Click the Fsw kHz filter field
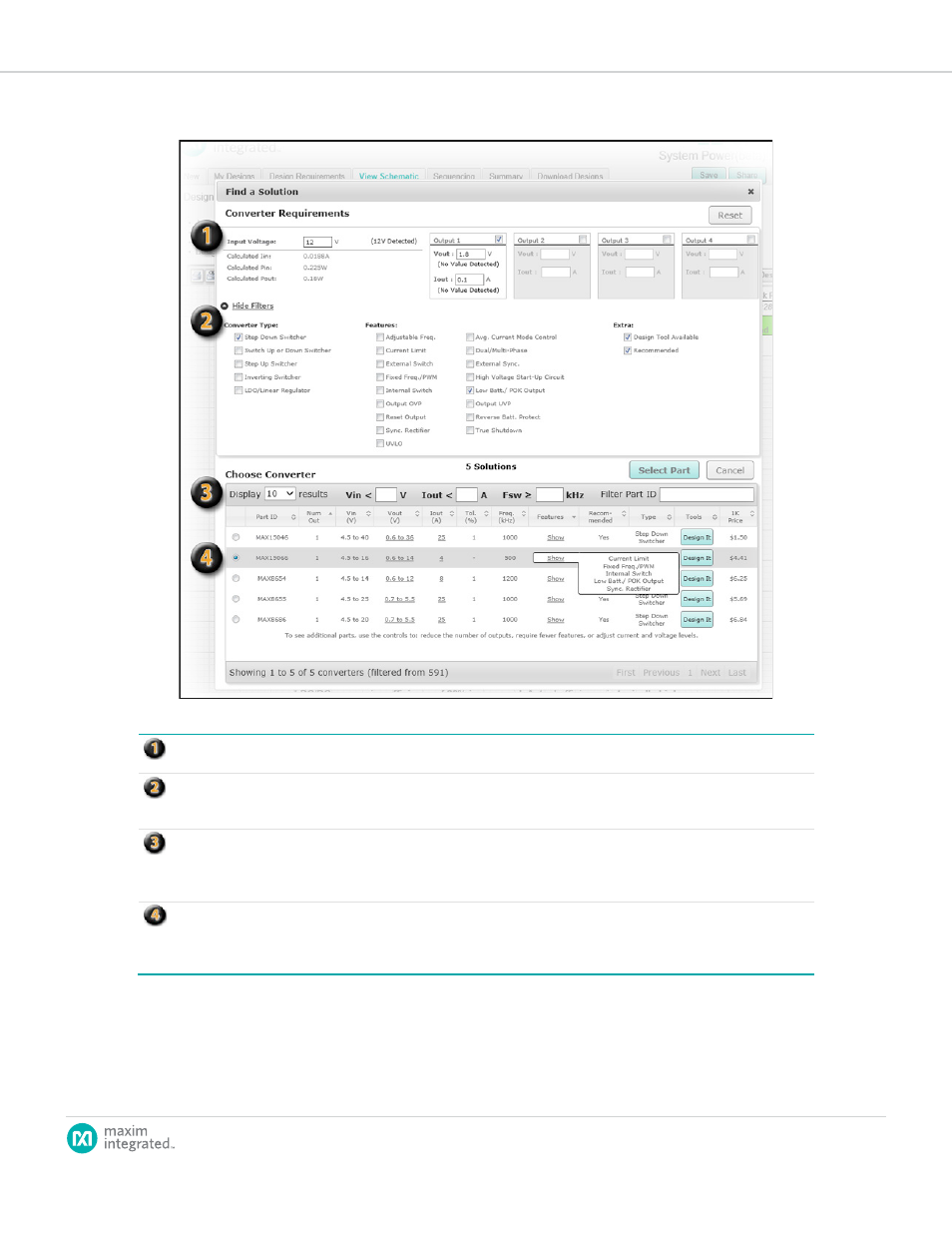This screenshot has width=952, height=1233. click(550, 495)
